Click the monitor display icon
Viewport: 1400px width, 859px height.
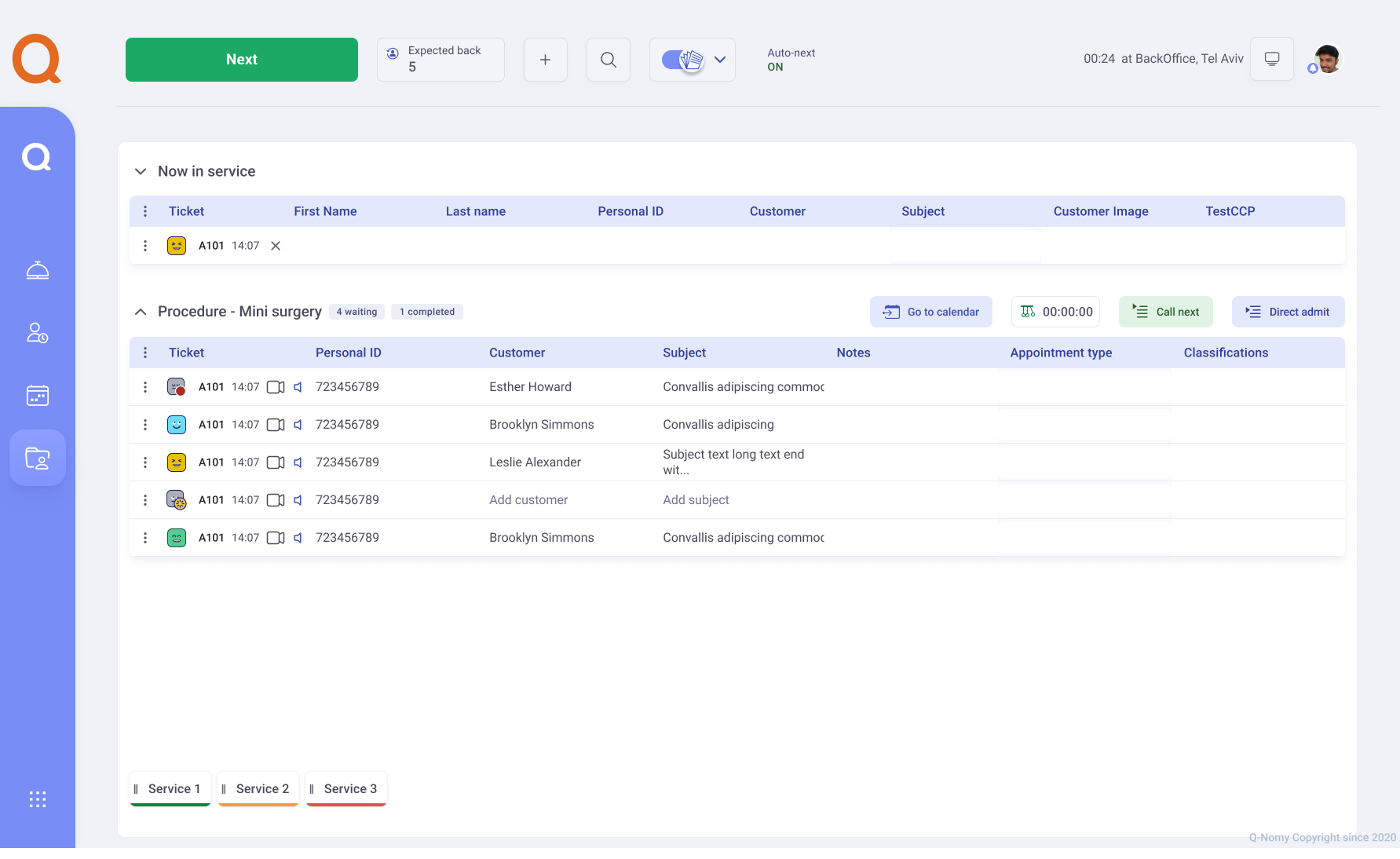pos(1272,59)
